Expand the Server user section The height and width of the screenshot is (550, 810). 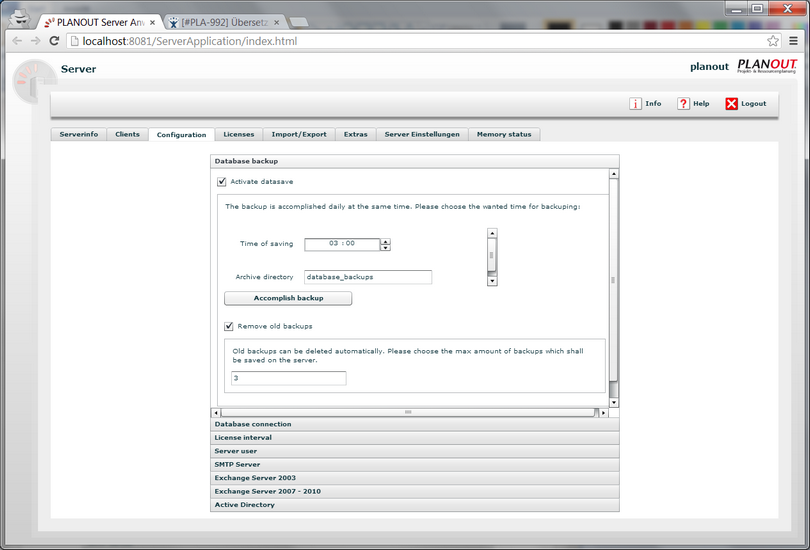click(415, 451)
